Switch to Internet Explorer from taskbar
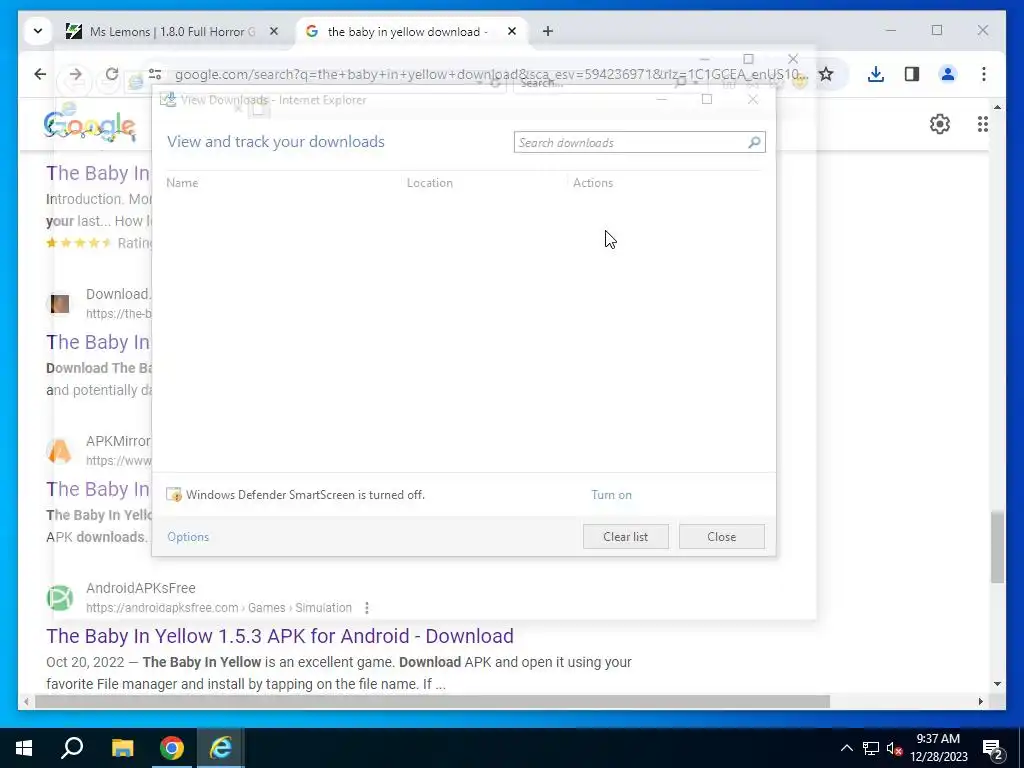 221,748
